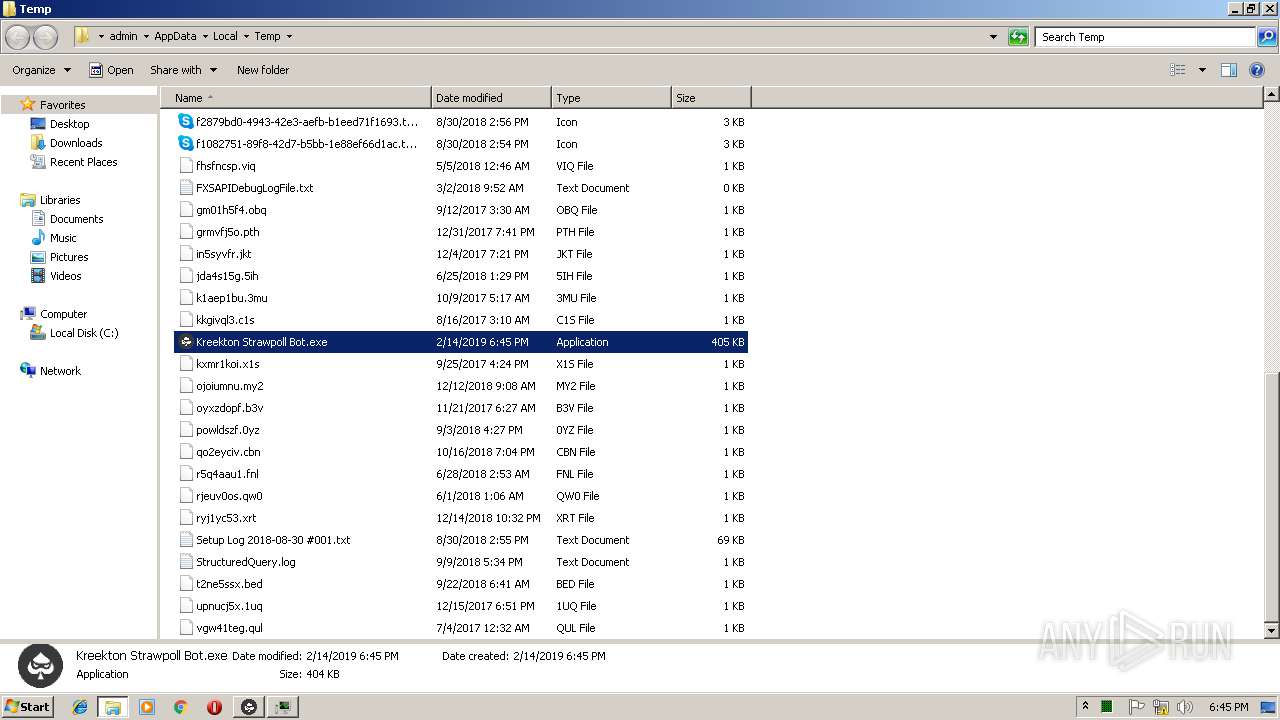Open Windows Media Player taskbar icon
Viewport: 1280px width, 720px height.
[147, 707]
